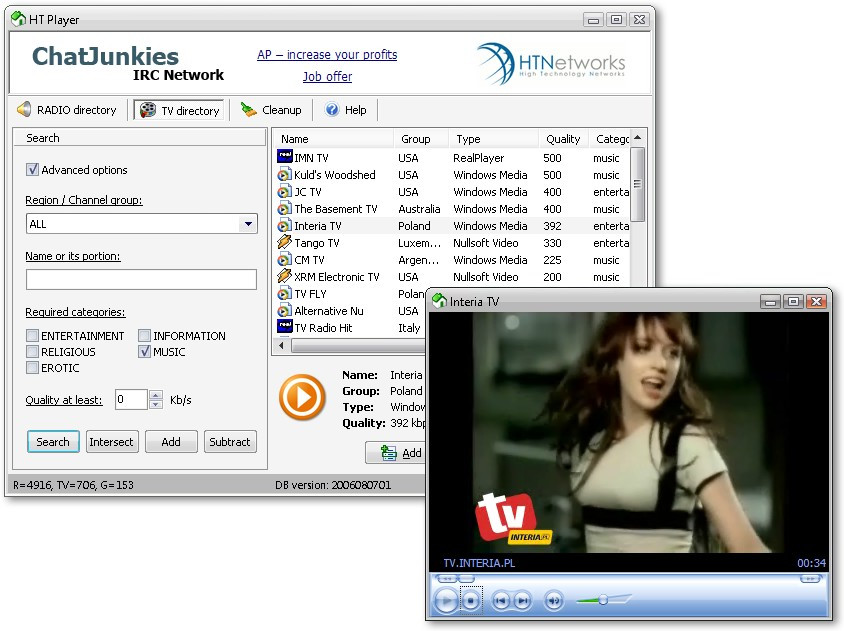The height and width of the screenshot is (631, 844).
Task: Mute the sound in Interia TV player
Action: [x=554, y=600]
